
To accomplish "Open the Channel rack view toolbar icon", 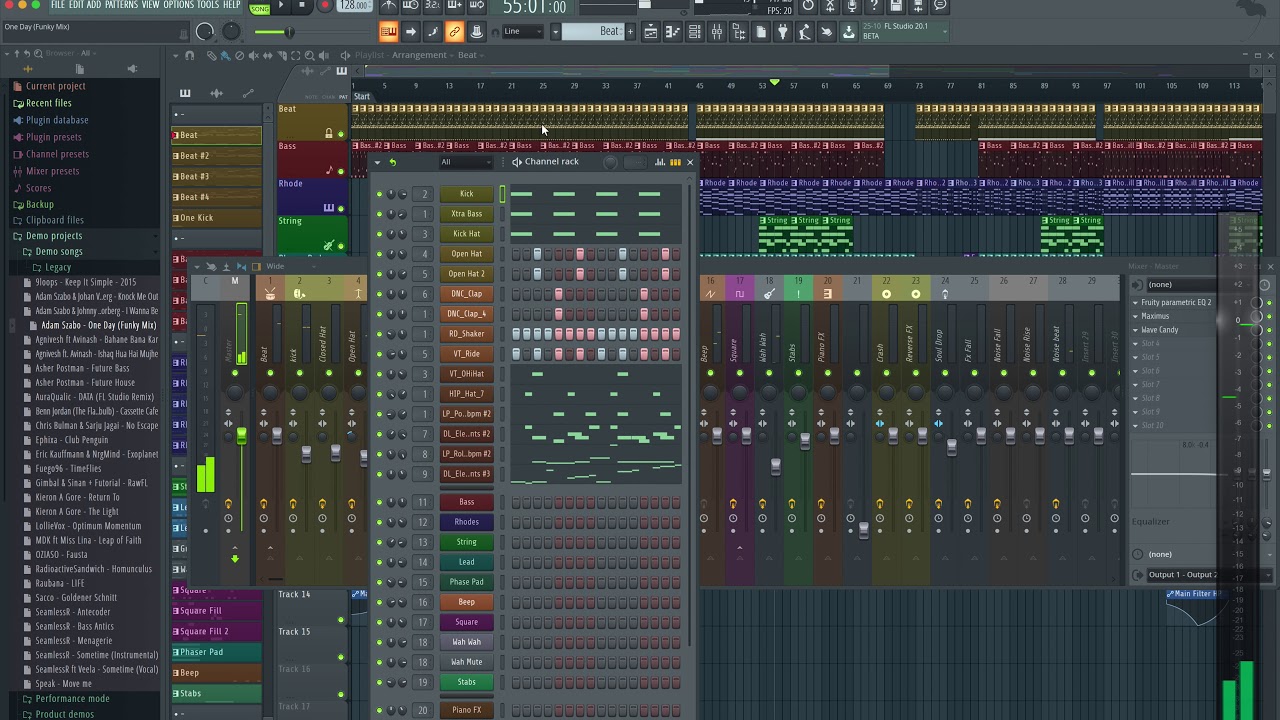I will click(x=694, y=32).
